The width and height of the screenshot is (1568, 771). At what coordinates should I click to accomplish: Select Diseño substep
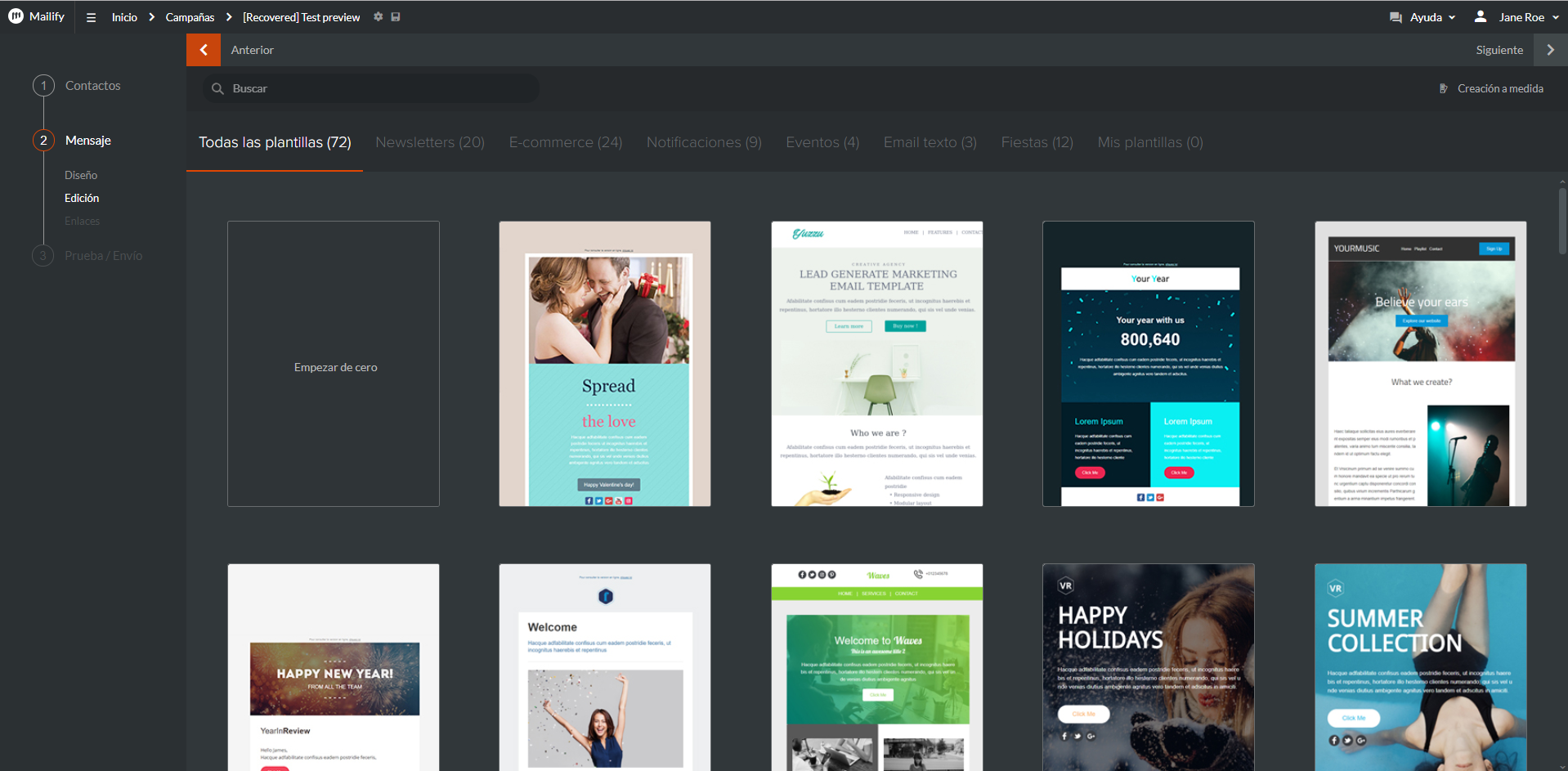pyautogui.click(x=81, y=175)
